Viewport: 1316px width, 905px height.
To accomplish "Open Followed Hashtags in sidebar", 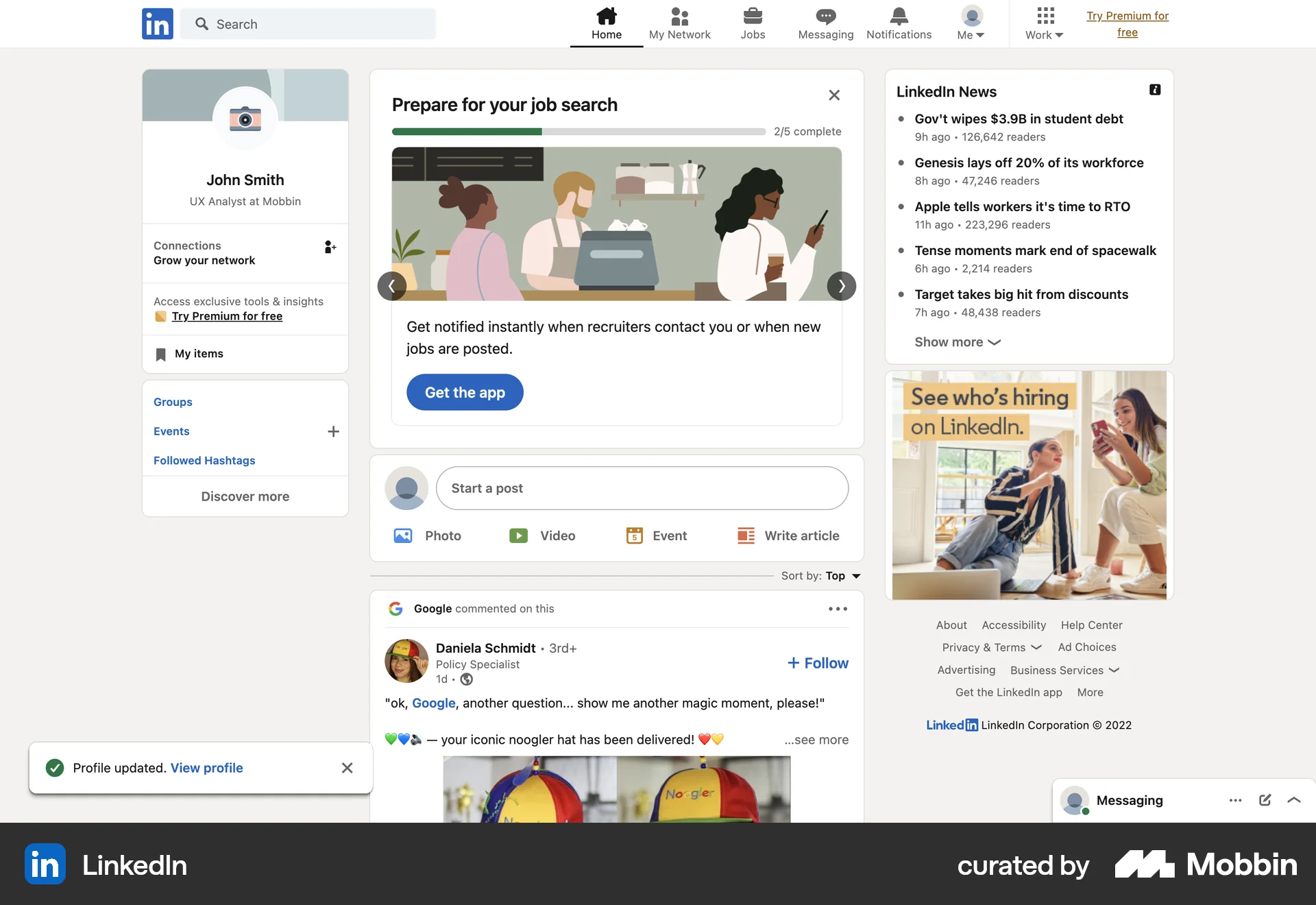I will 204,460.
